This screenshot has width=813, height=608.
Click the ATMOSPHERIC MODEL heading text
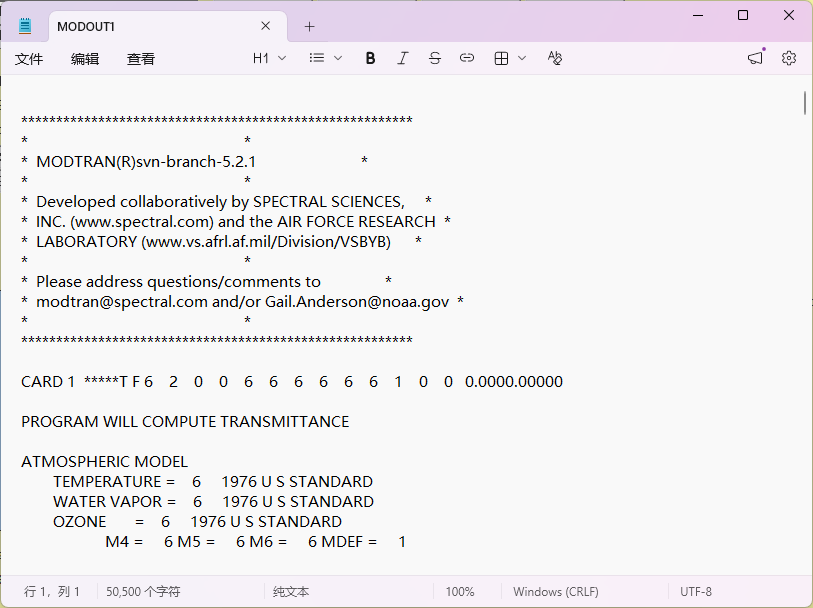coord(104,462)
